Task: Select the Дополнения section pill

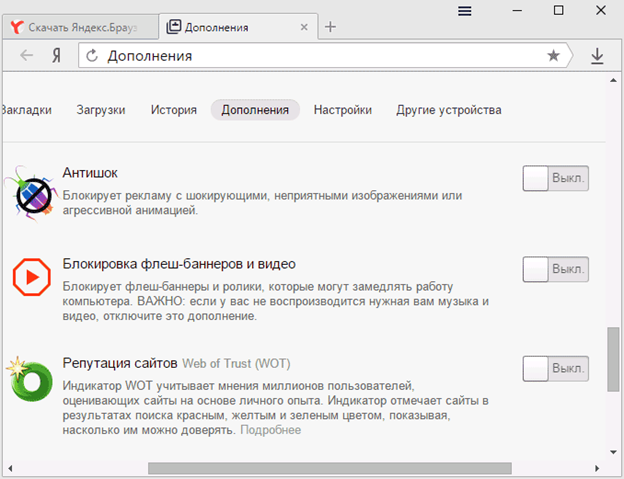Action: (255, 110)
